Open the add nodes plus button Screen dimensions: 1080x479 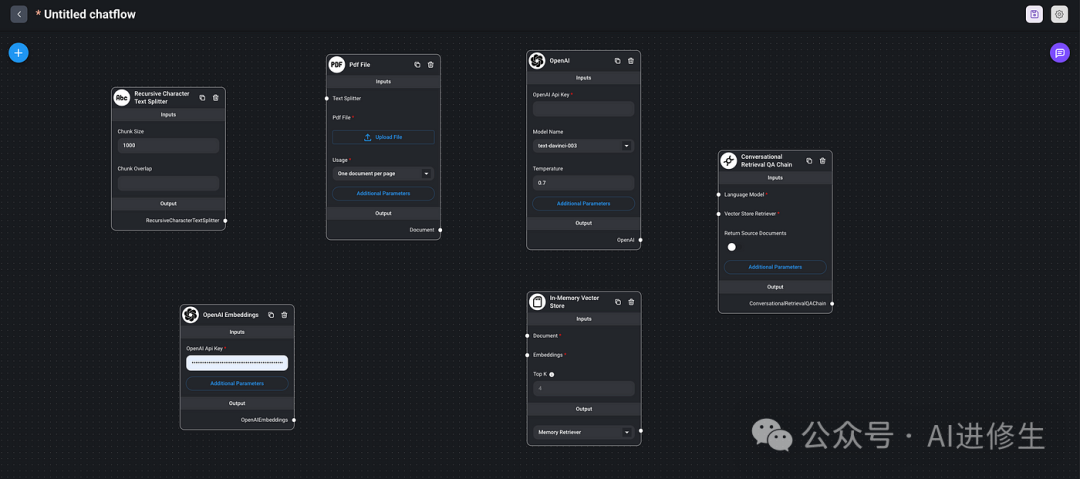coord(19,52)
